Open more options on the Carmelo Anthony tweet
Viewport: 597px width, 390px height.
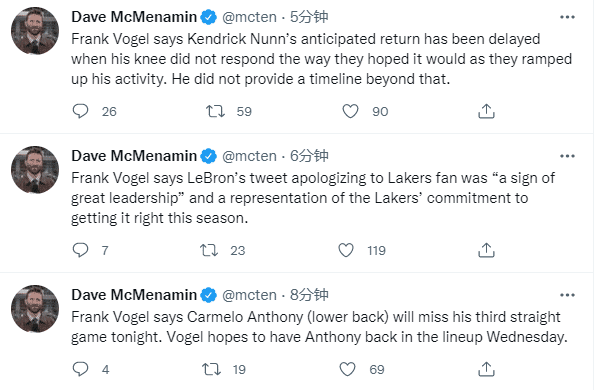click(x=567, y=295)
